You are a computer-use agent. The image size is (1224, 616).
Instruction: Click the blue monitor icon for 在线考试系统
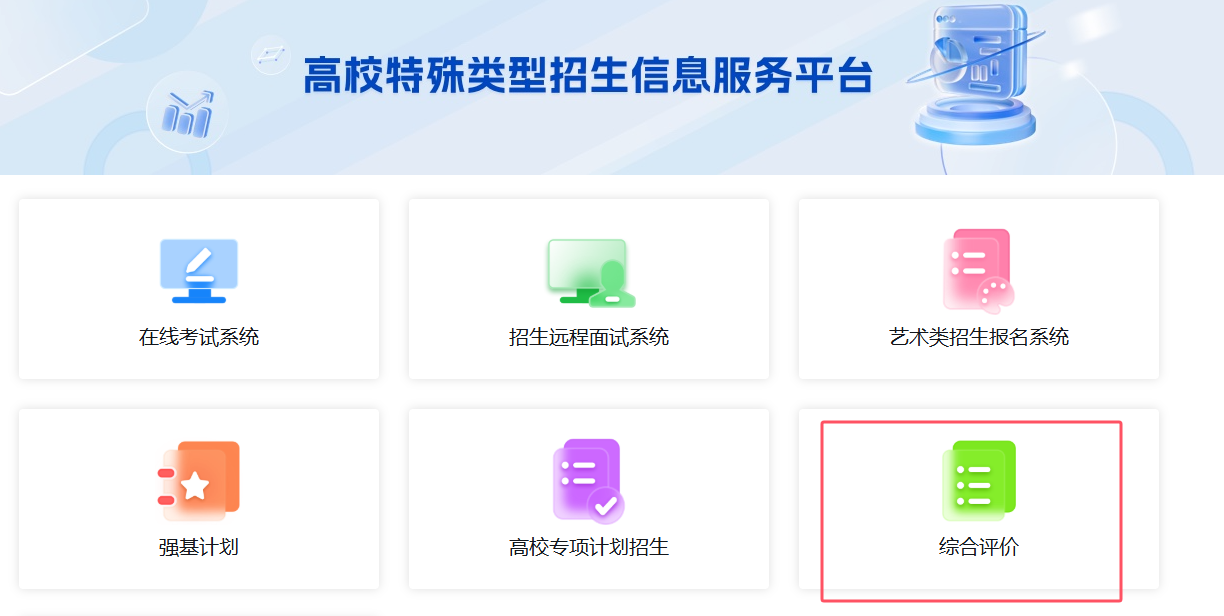199,271
